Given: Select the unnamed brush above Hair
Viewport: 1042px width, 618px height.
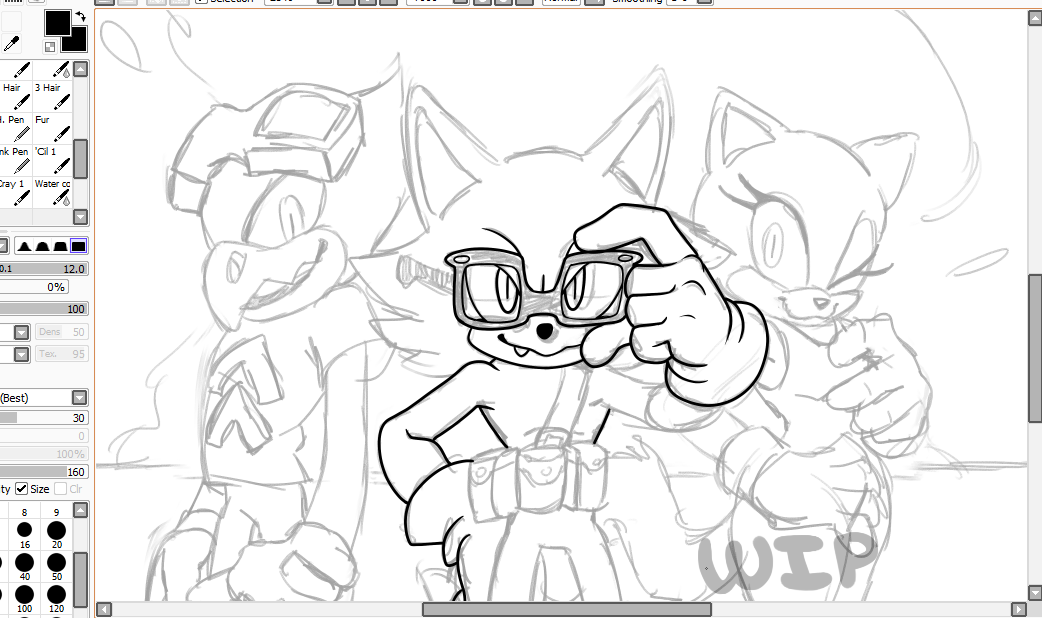Looking at the screenshot, I should click(x=15, y=69).
